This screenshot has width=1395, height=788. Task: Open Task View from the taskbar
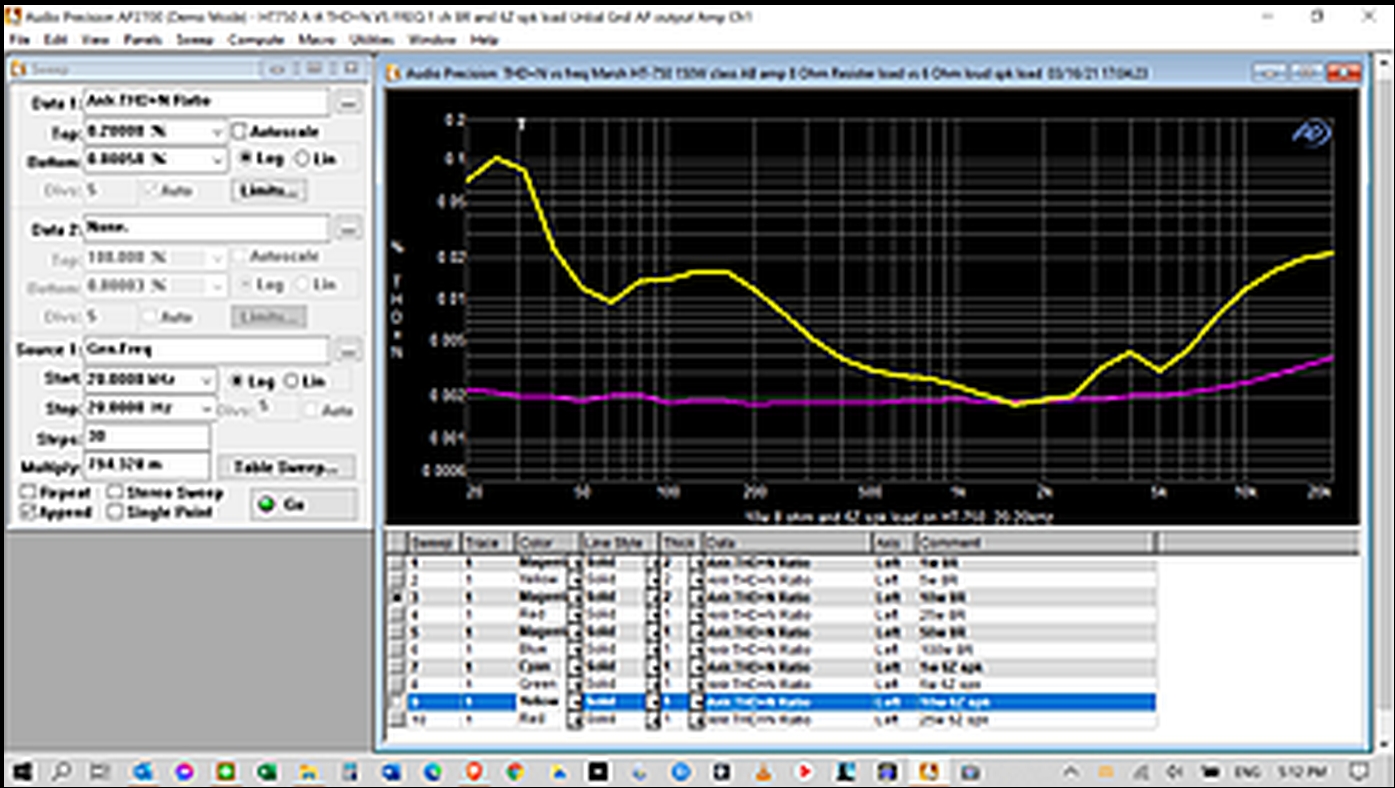coord(100,772)
